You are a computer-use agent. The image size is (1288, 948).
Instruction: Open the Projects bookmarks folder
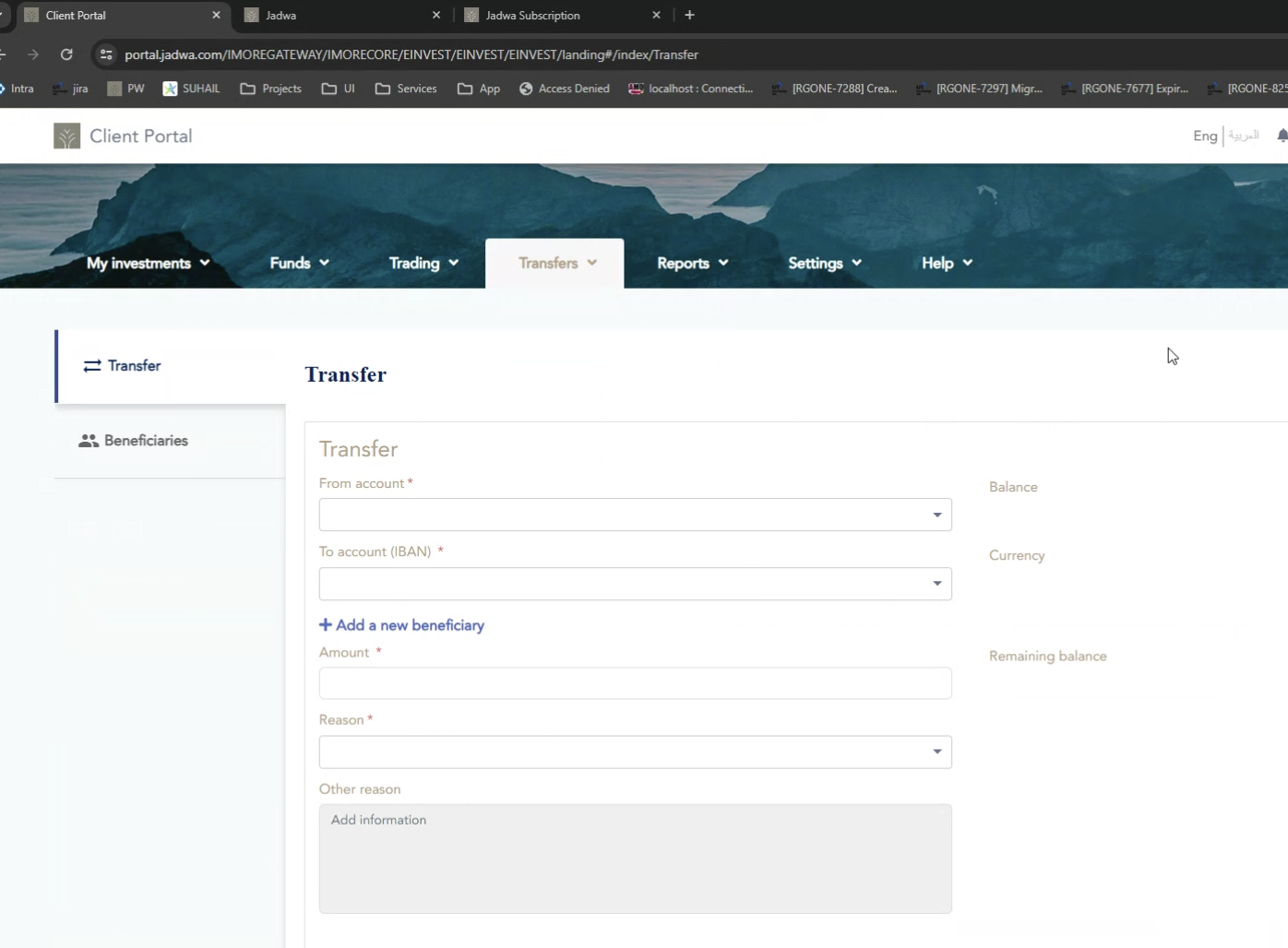[x=271, y=89]
